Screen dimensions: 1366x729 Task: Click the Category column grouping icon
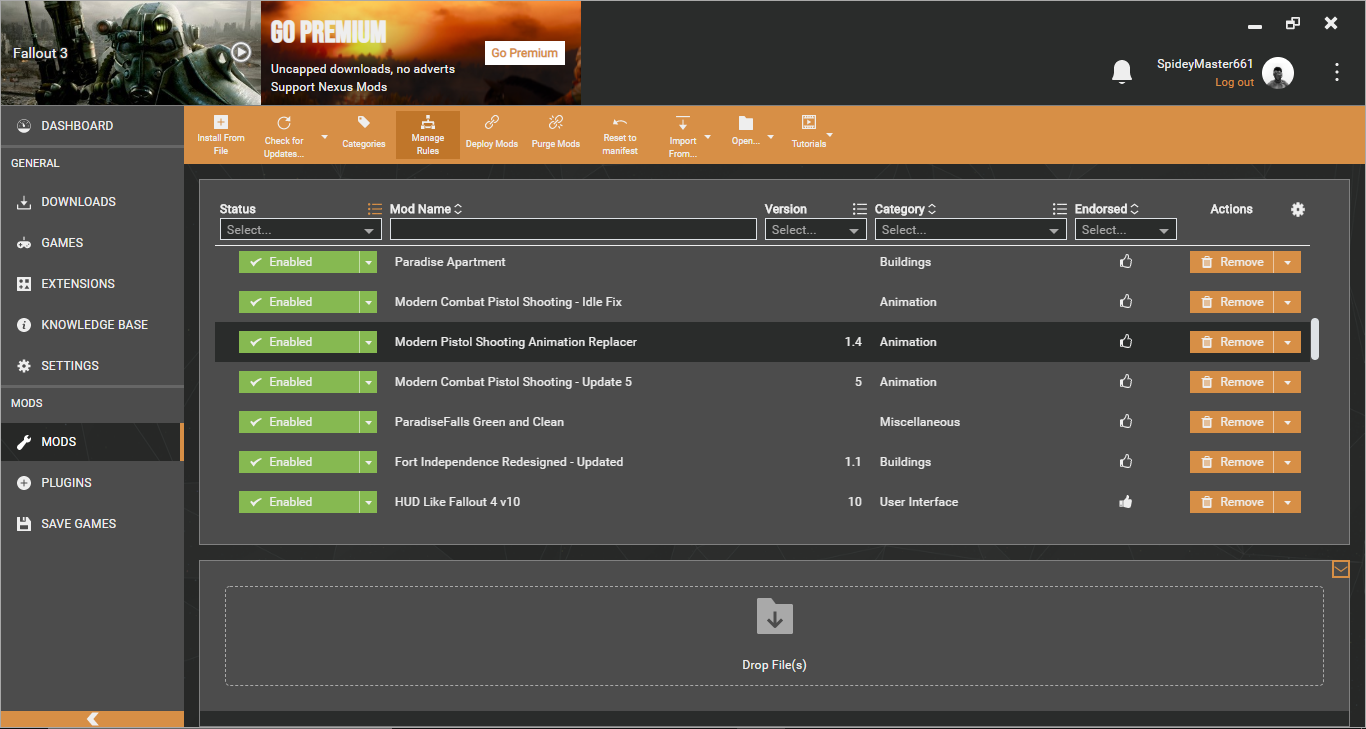[x=1060, y=209]
